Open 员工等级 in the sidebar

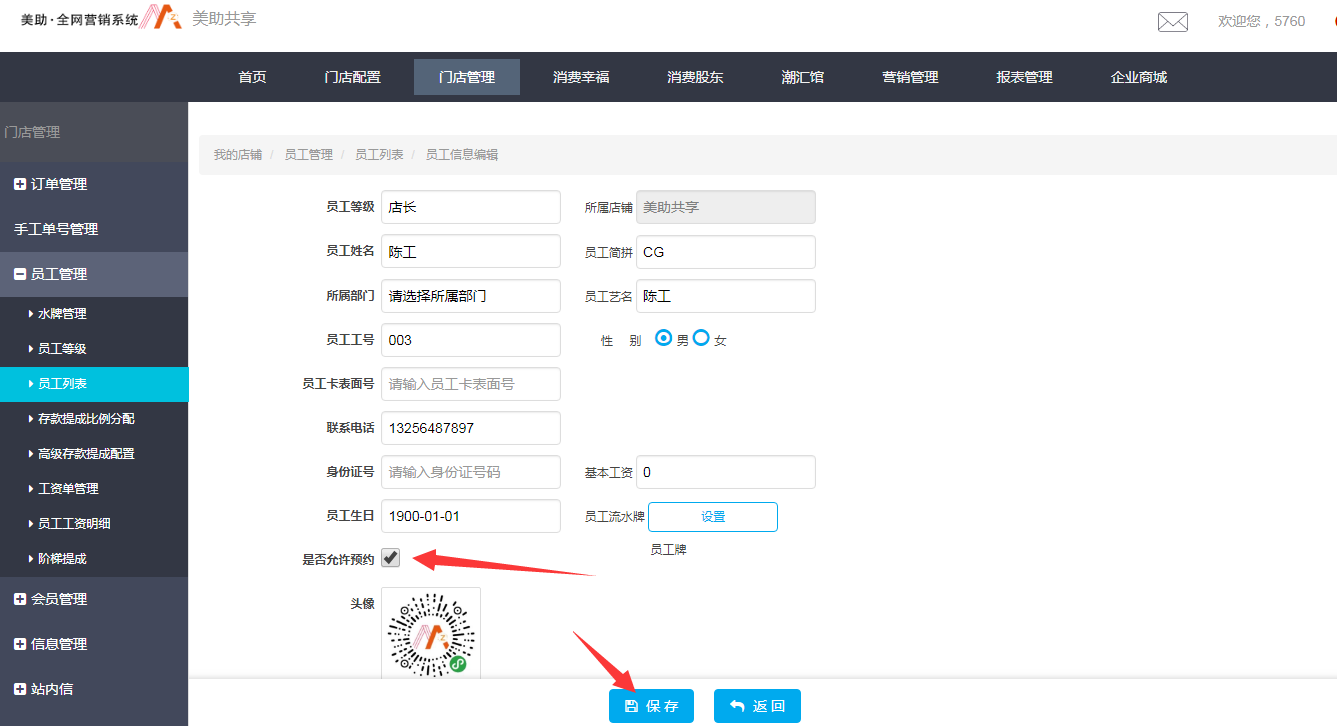94,349
